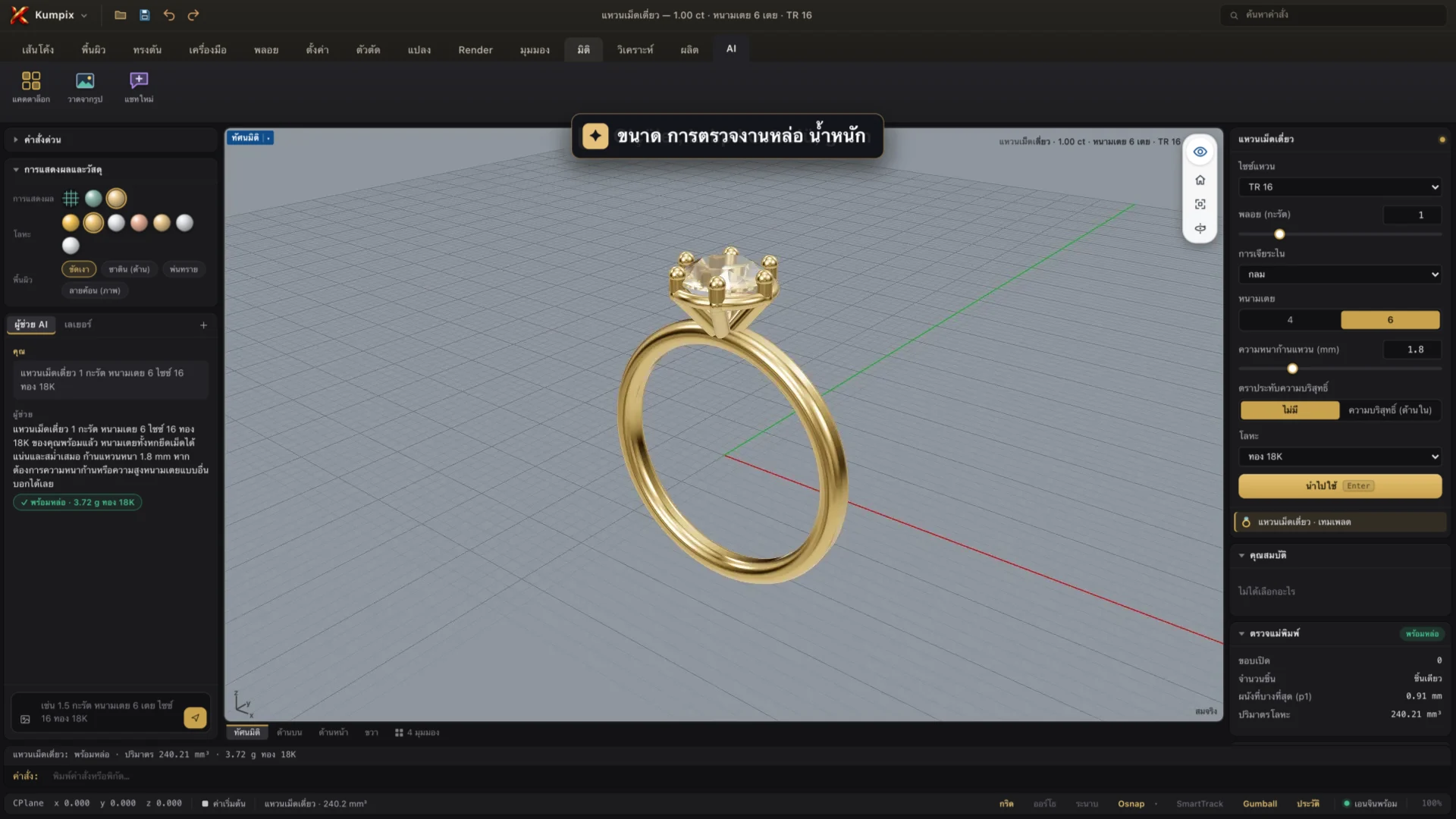Screen dimensions: 1456x819
Task: Select the พ่นทราย surface finish
Action: click(x=184, y=269)
